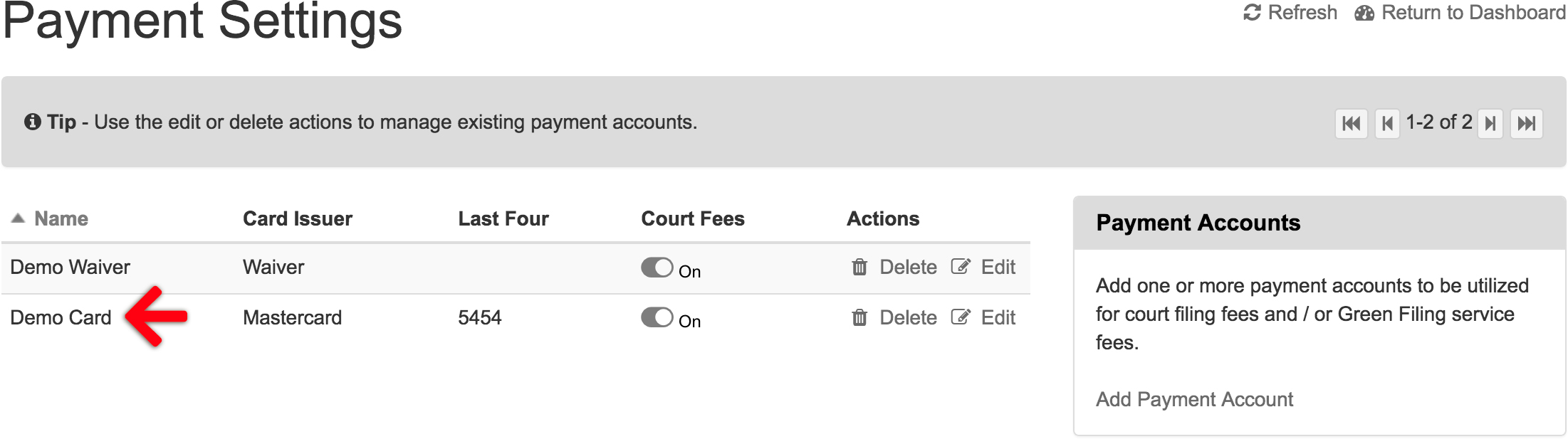Click the dashboard gauge icon
1568x439 pixels.
[x=1364, y=13]
